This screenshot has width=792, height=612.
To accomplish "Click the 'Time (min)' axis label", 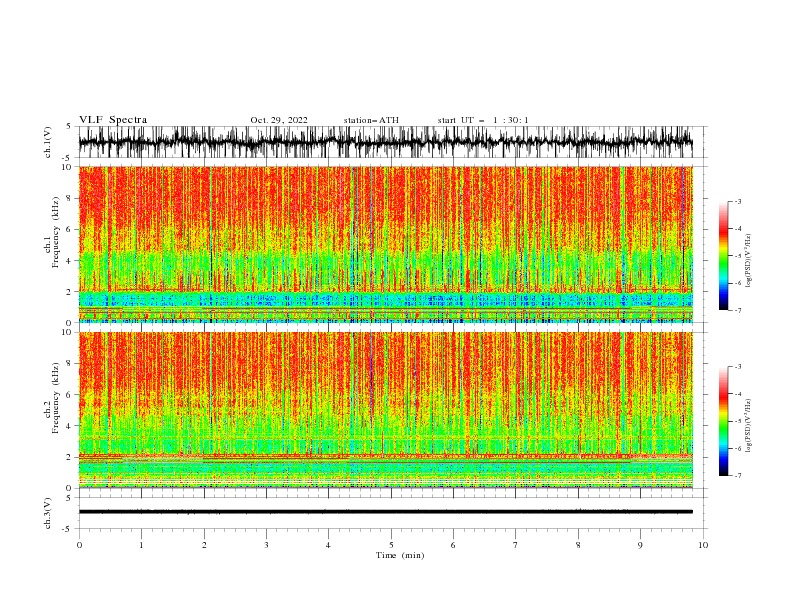I will pyautogui.click(x=400, y=555).
